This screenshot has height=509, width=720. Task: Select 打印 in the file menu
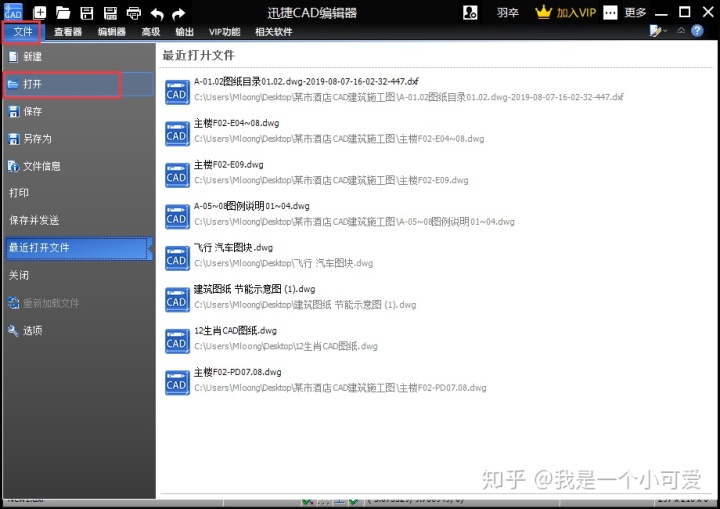pos(78,193)
